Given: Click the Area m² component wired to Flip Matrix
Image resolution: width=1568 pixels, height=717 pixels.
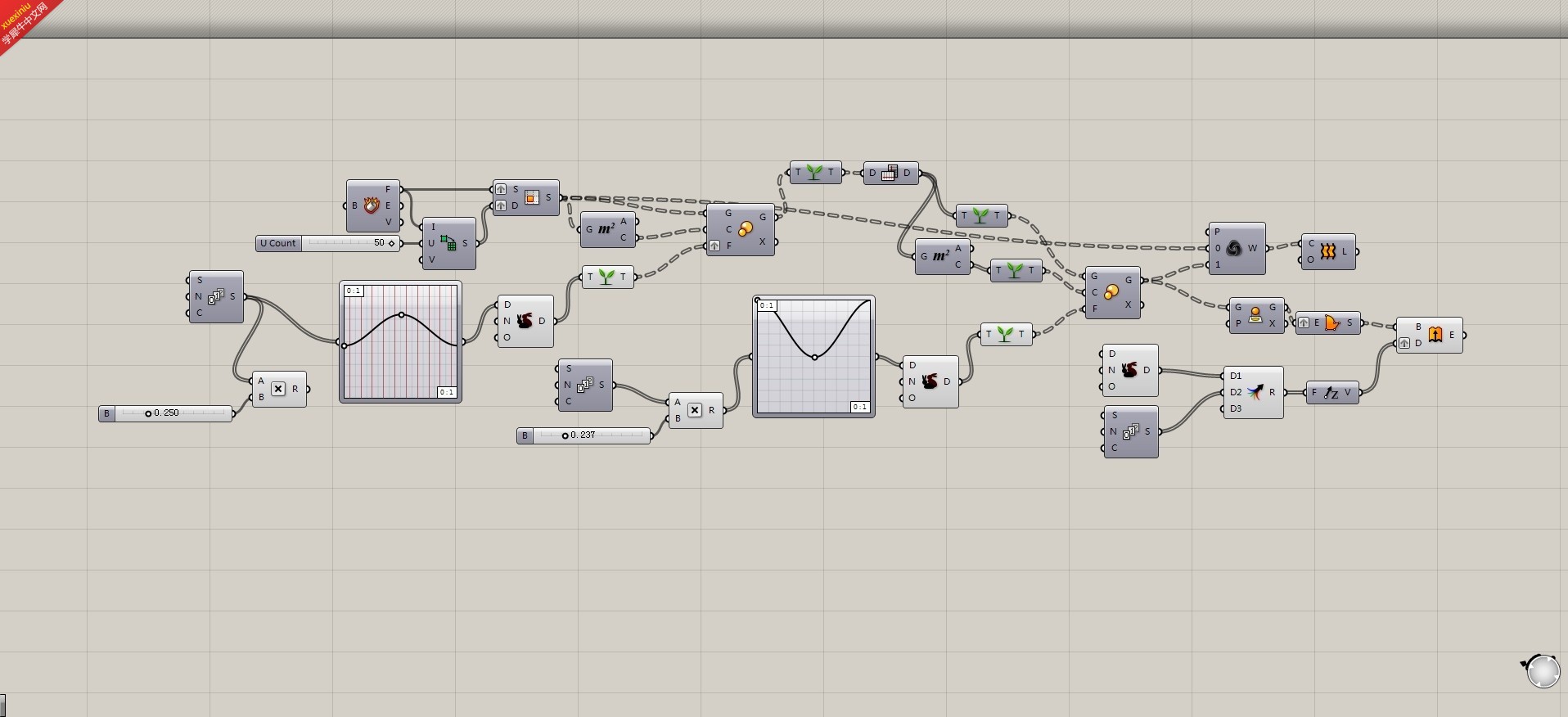Looking at the screenshot, I should (943, 256).
